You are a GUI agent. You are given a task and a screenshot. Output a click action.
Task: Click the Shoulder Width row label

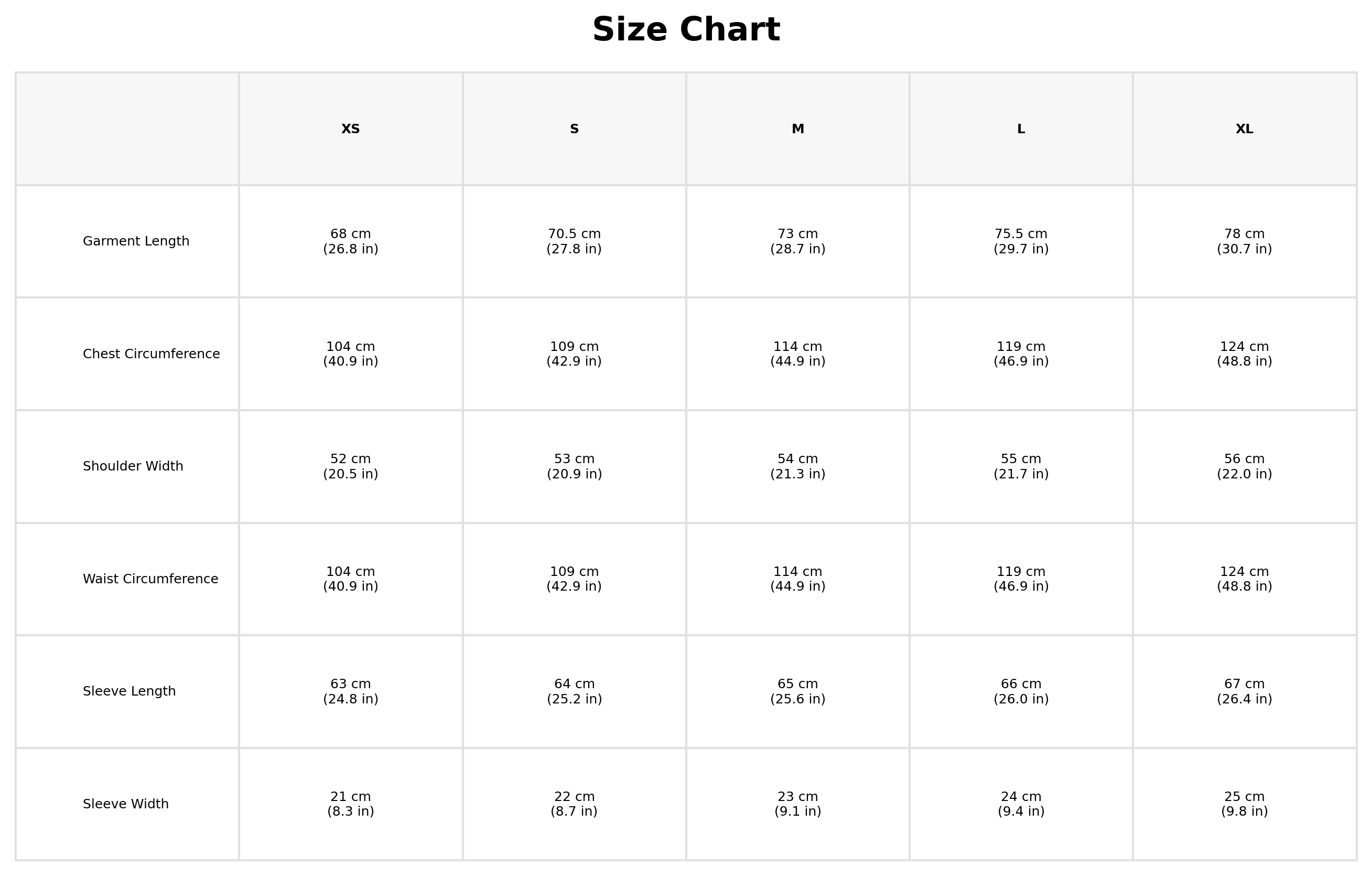click(133, 466)
